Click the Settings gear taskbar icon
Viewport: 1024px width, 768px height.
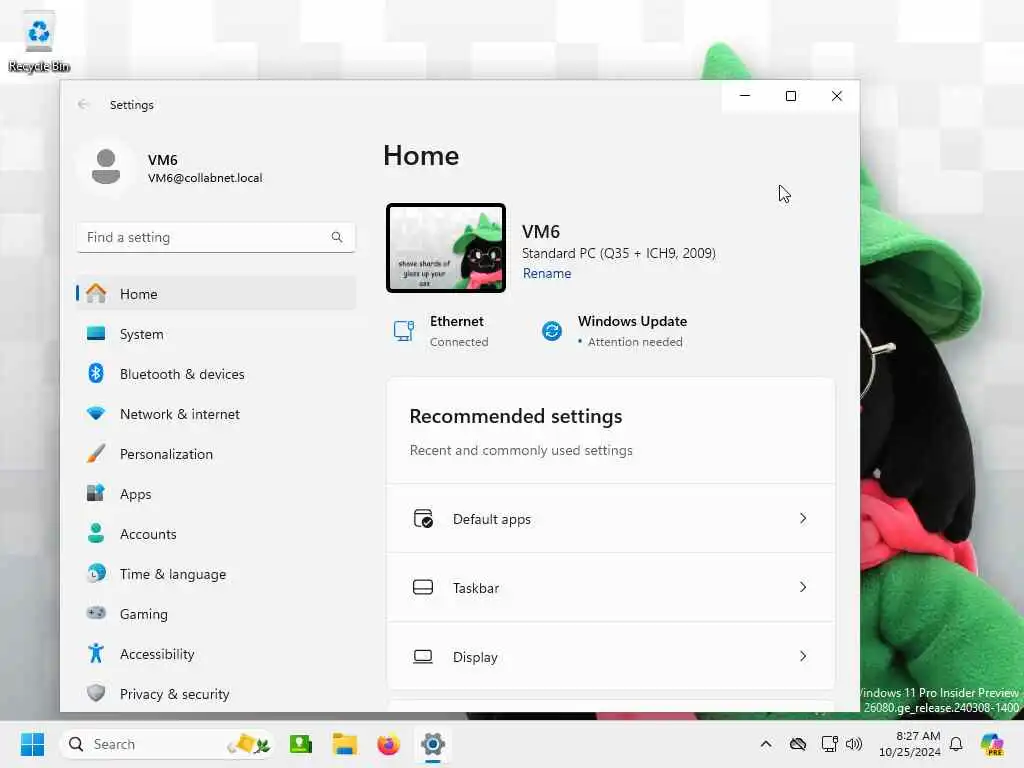(432, 744)
